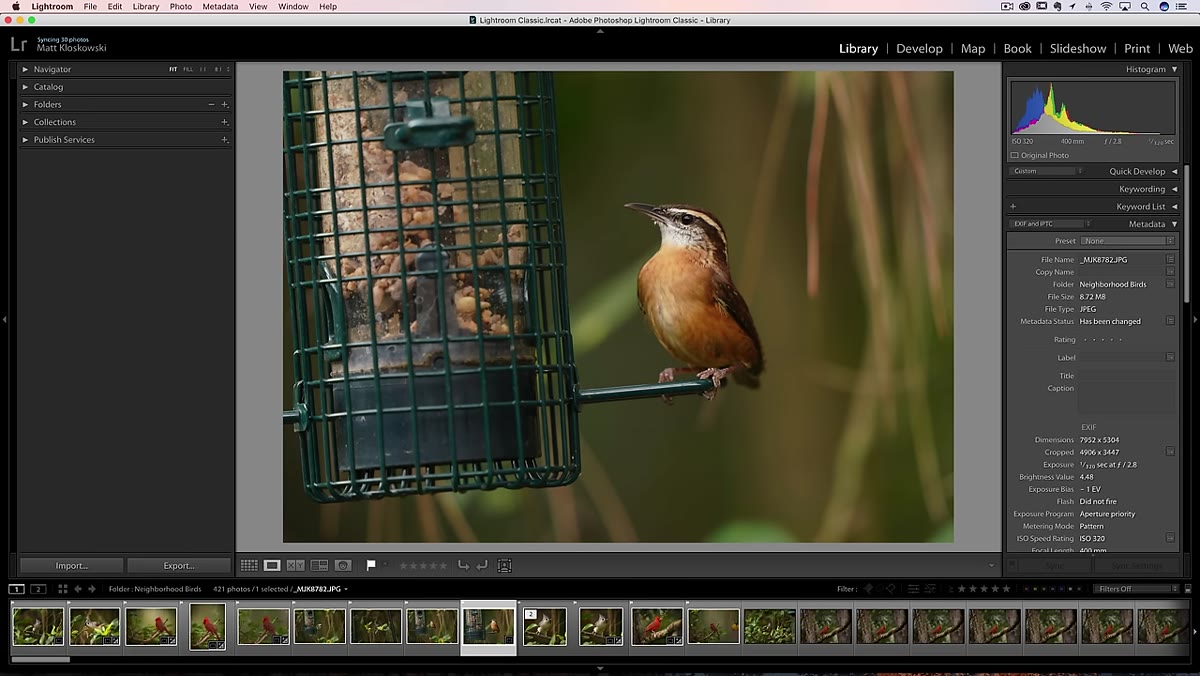The height and width of the screenshot is (676, 1200).
Task: Add folder with Folders plus icon
Action: click(225, 104)
